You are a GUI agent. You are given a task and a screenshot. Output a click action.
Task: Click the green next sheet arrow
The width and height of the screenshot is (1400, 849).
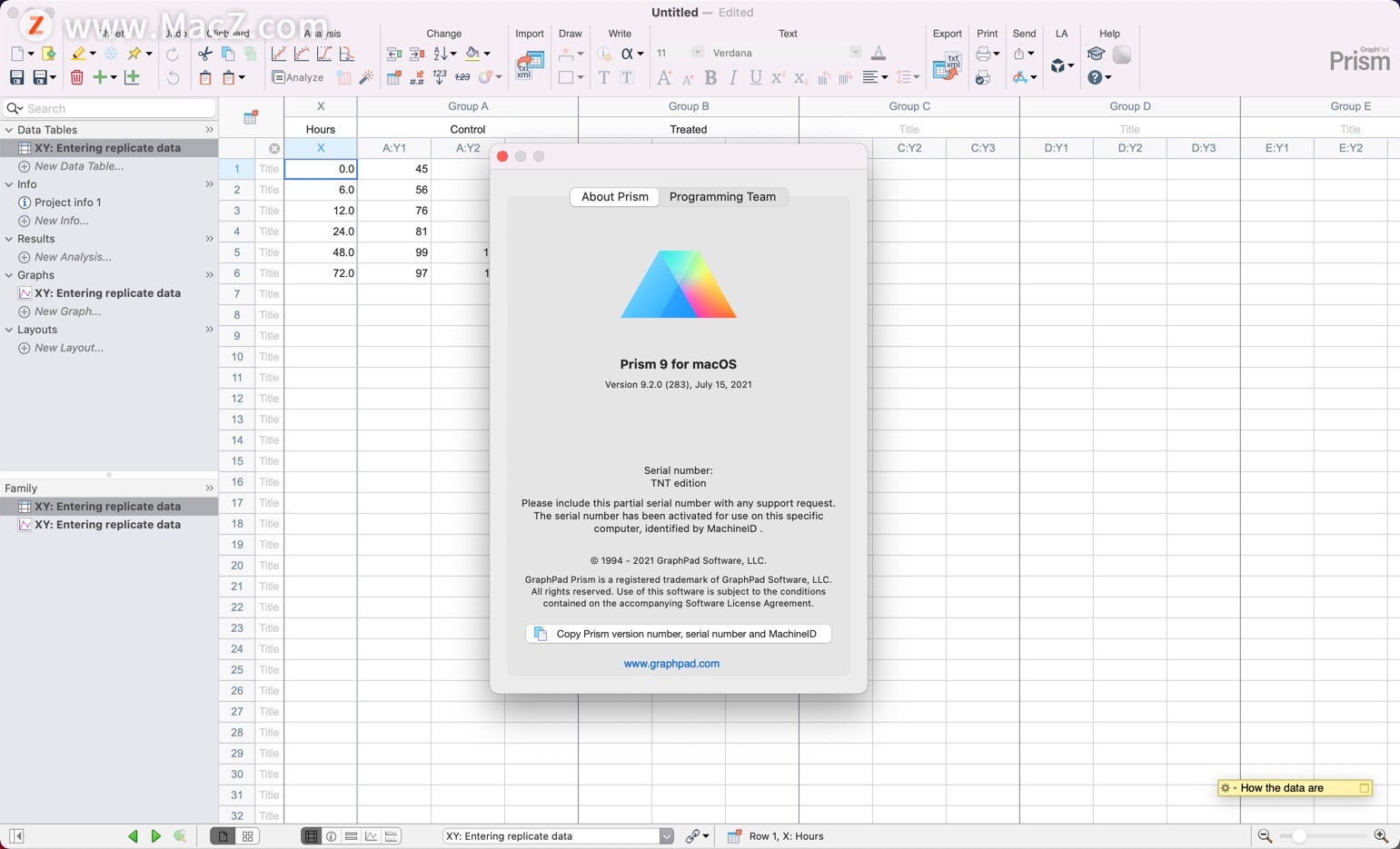coord(155,836)
